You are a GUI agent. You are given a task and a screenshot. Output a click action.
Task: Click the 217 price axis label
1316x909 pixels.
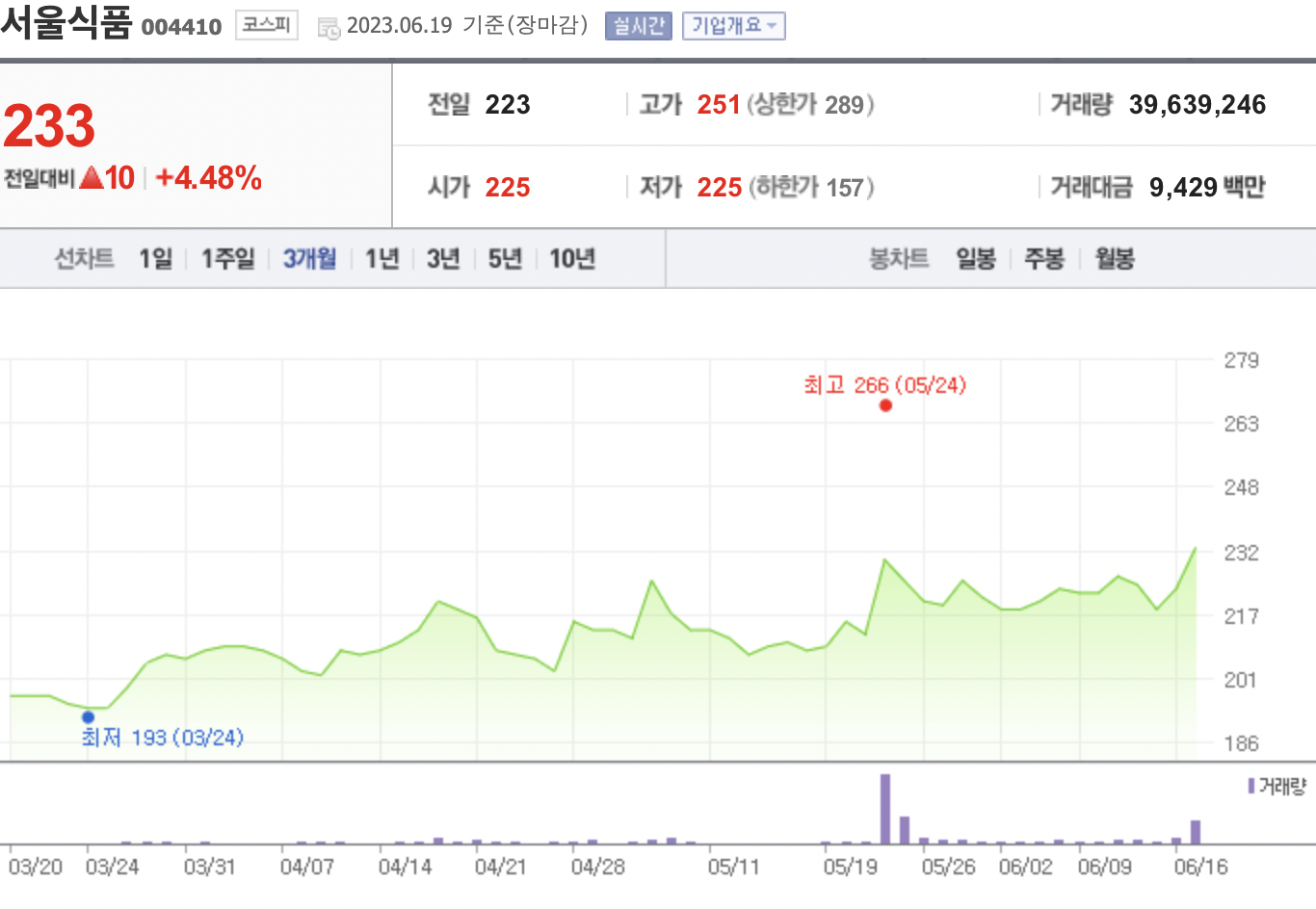point(1241,616)
